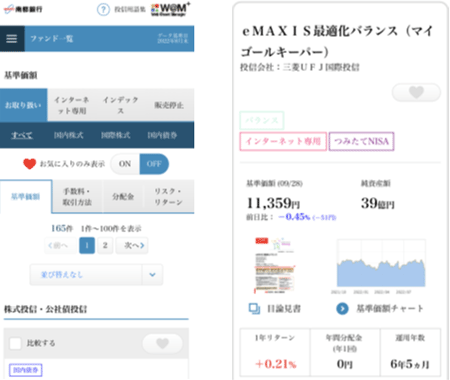Toggle favorite heart on fund list card

click(x=163, y=343)
